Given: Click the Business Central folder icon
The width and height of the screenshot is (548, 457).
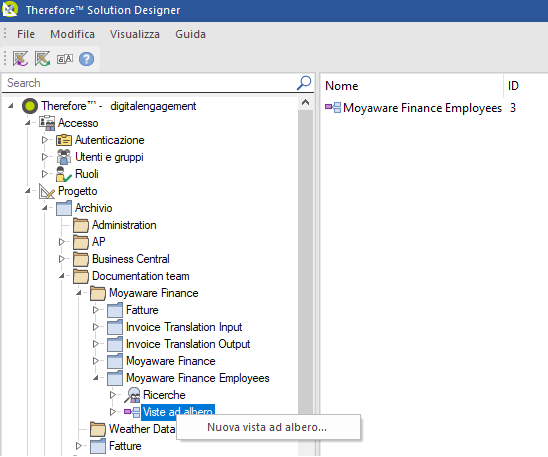Looking at the screenshot, I should [81, 259].
